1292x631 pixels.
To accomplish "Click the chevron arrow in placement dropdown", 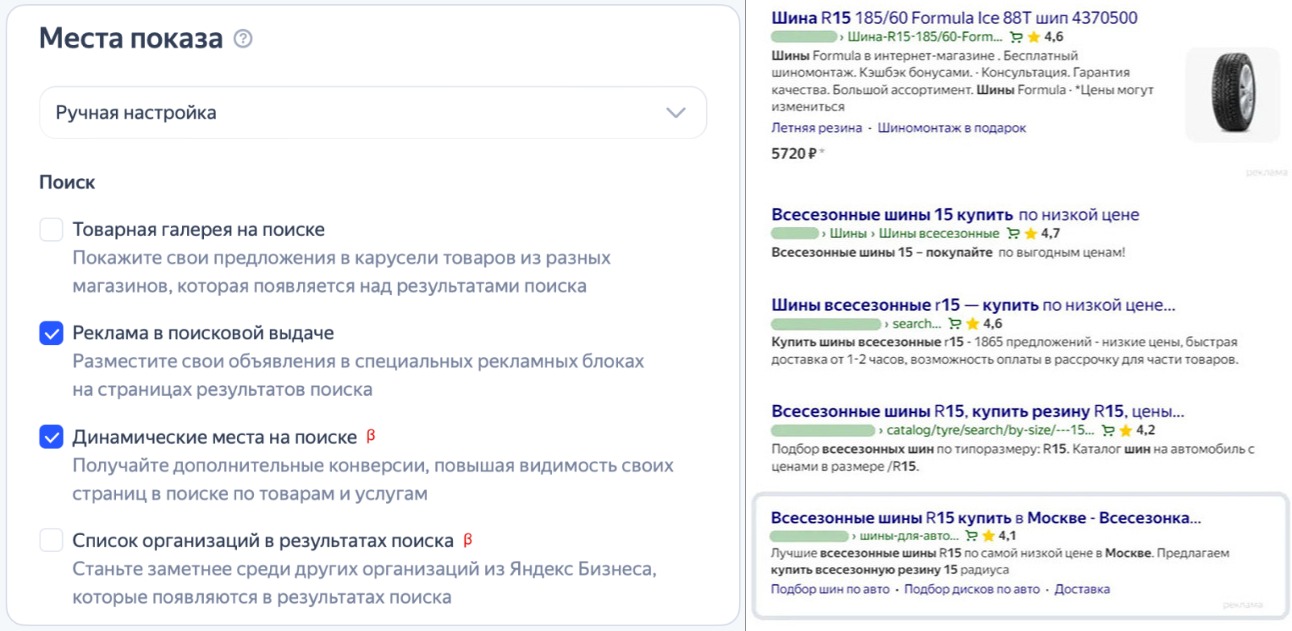I will pos(676,112).
